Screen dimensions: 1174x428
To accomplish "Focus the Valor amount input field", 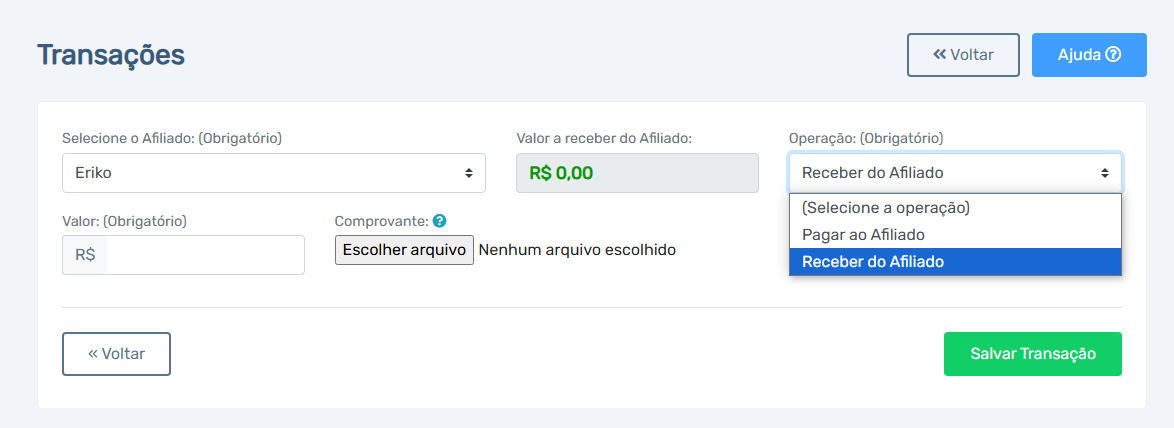I will point(205,255).
